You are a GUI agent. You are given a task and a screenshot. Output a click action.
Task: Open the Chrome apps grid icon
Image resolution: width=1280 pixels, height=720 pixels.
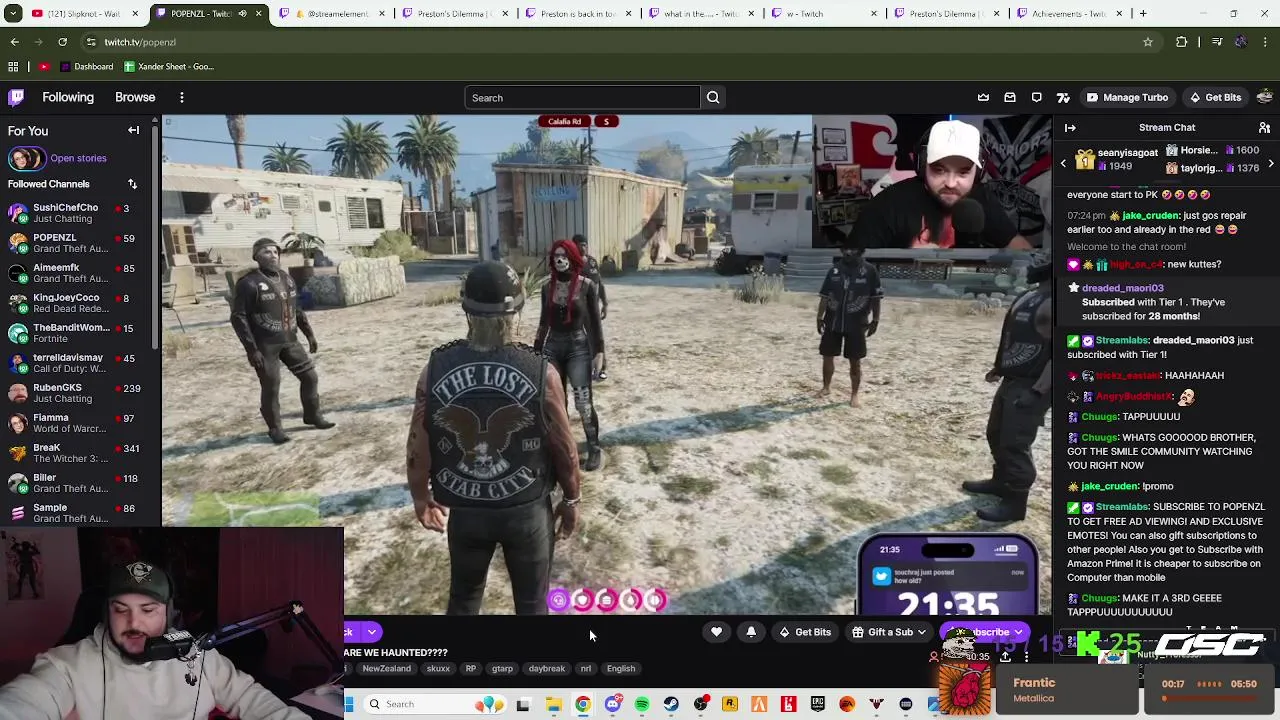pos(13,67)
